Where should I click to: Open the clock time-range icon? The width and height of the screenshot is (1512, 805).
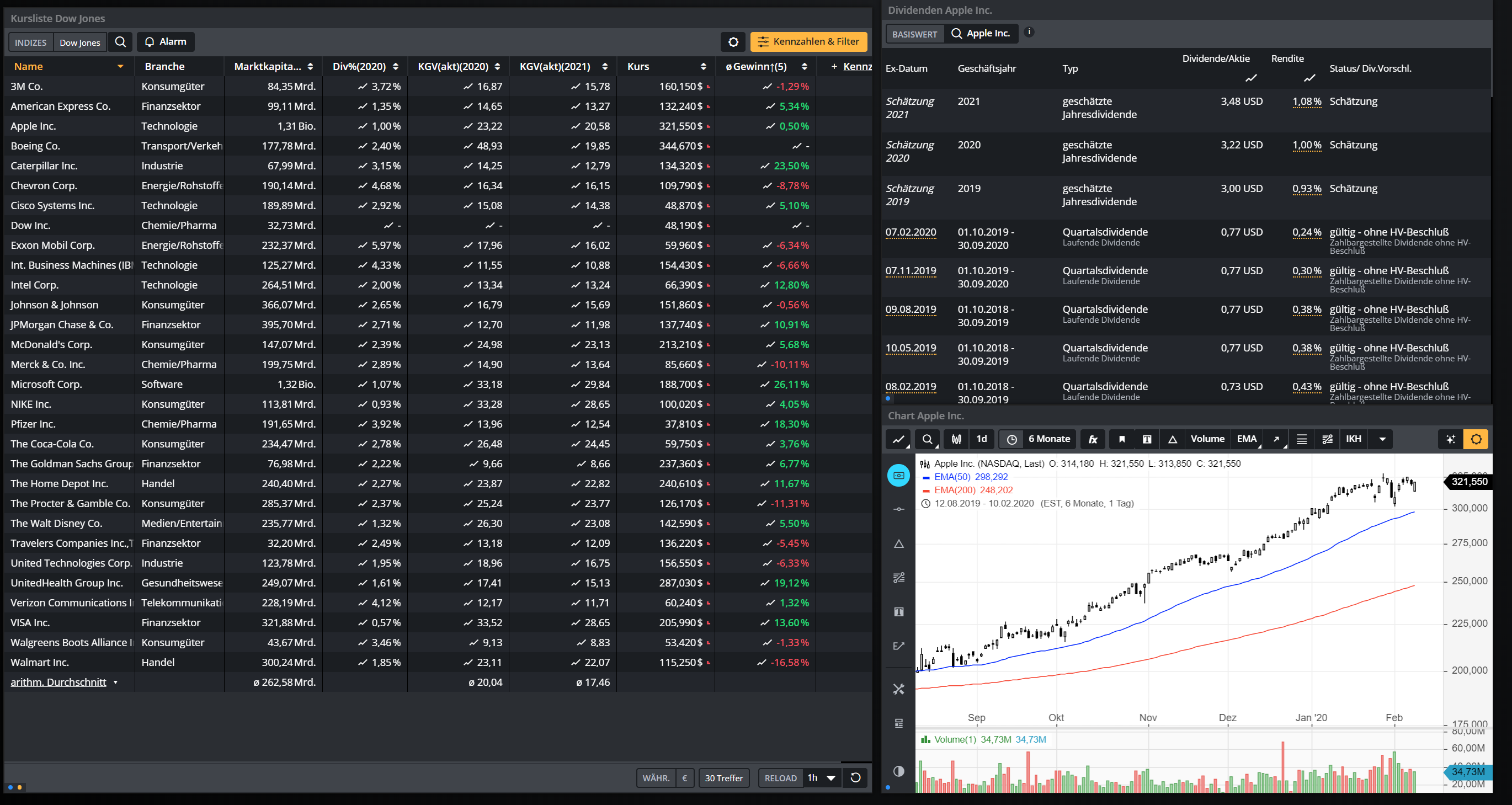pyautogui.click(x=1011, y=439)
